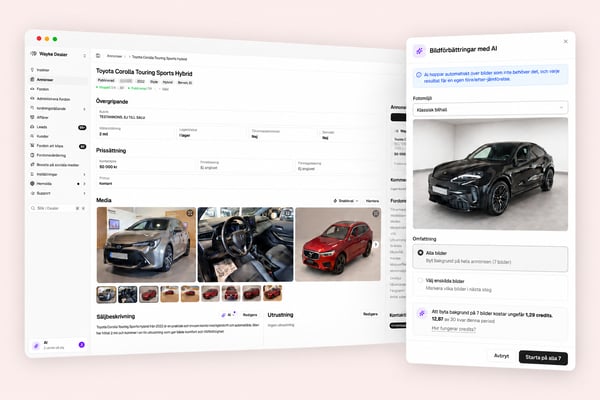Click the search magnifier icon in the sidebar

(x=33, y=208)
